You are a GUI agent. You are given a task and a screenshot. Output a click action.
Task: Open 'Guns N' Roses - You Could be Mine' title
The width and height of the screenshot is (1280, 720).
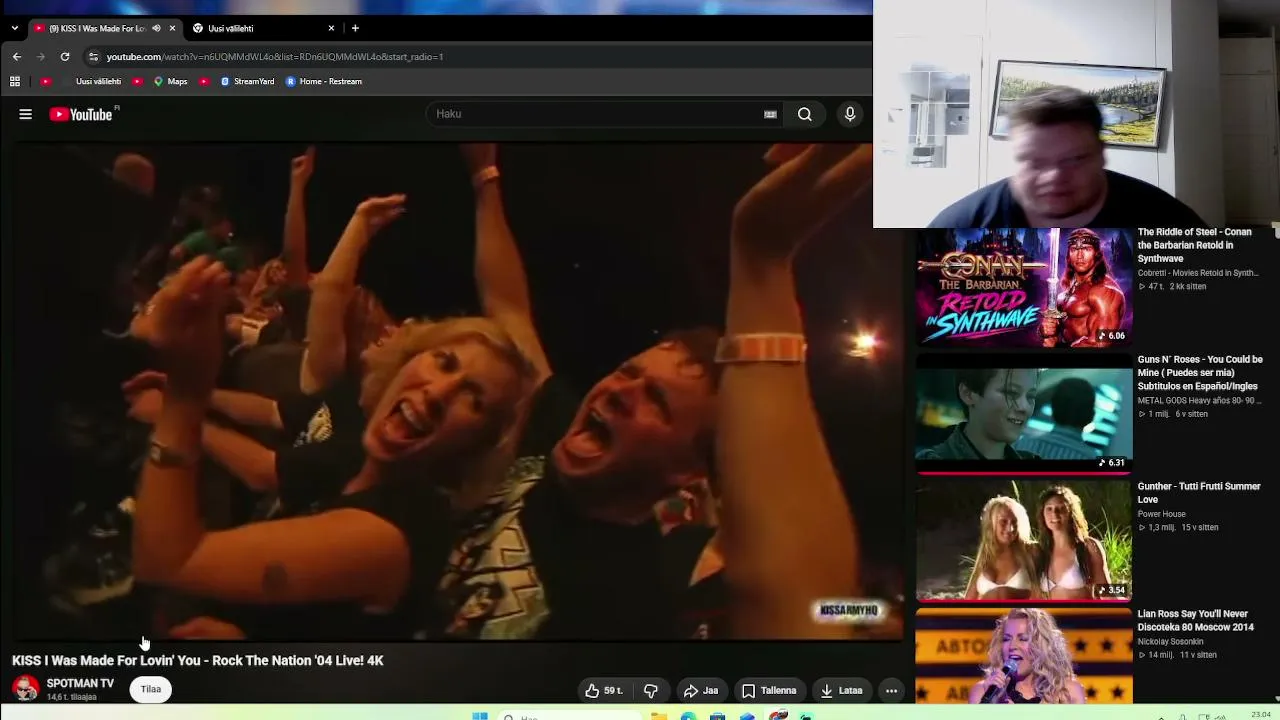(x=1200, y=372)
